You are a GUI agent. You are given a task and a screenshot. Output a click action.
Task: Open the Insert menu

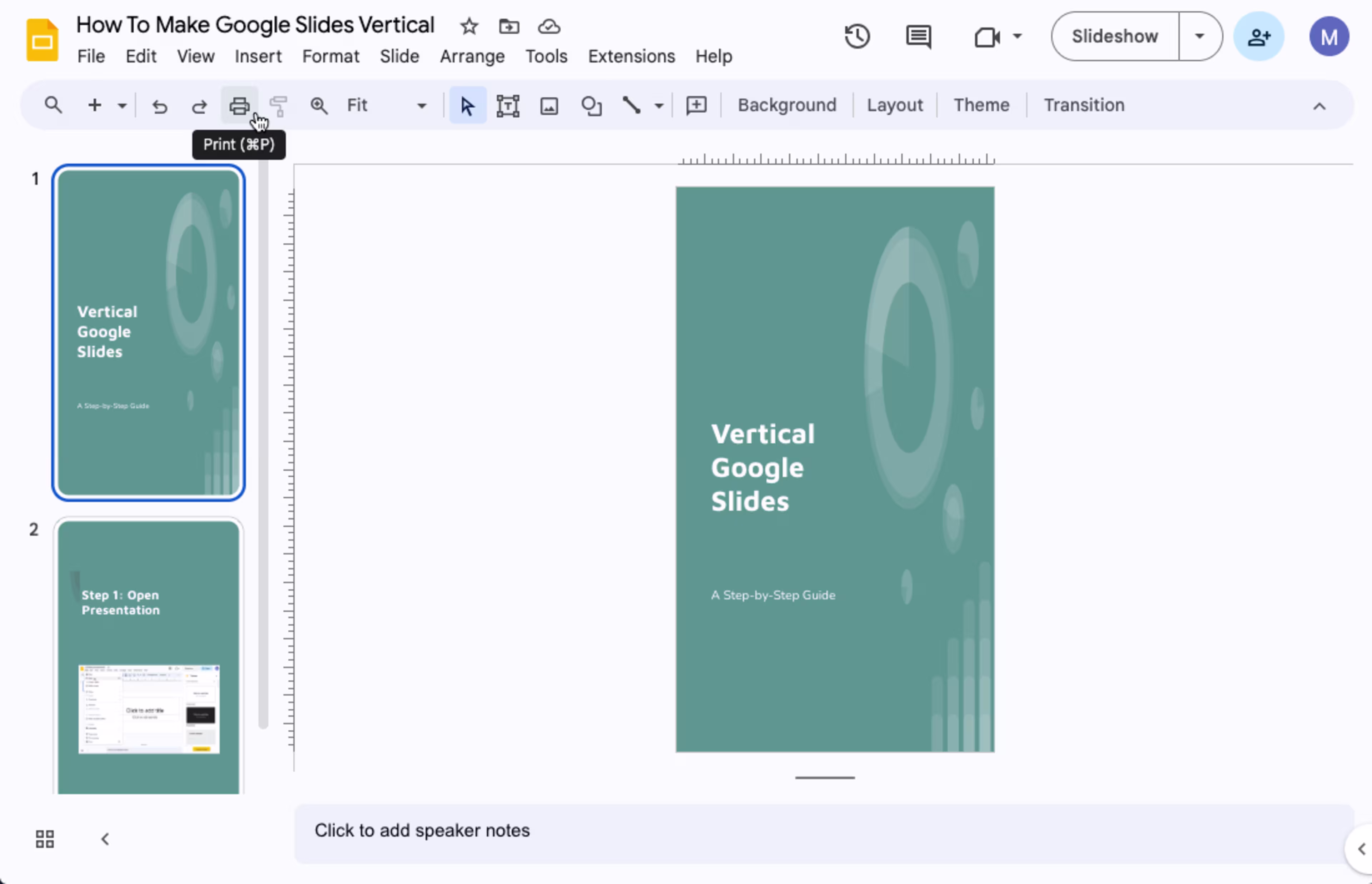[x=258, y=56]
